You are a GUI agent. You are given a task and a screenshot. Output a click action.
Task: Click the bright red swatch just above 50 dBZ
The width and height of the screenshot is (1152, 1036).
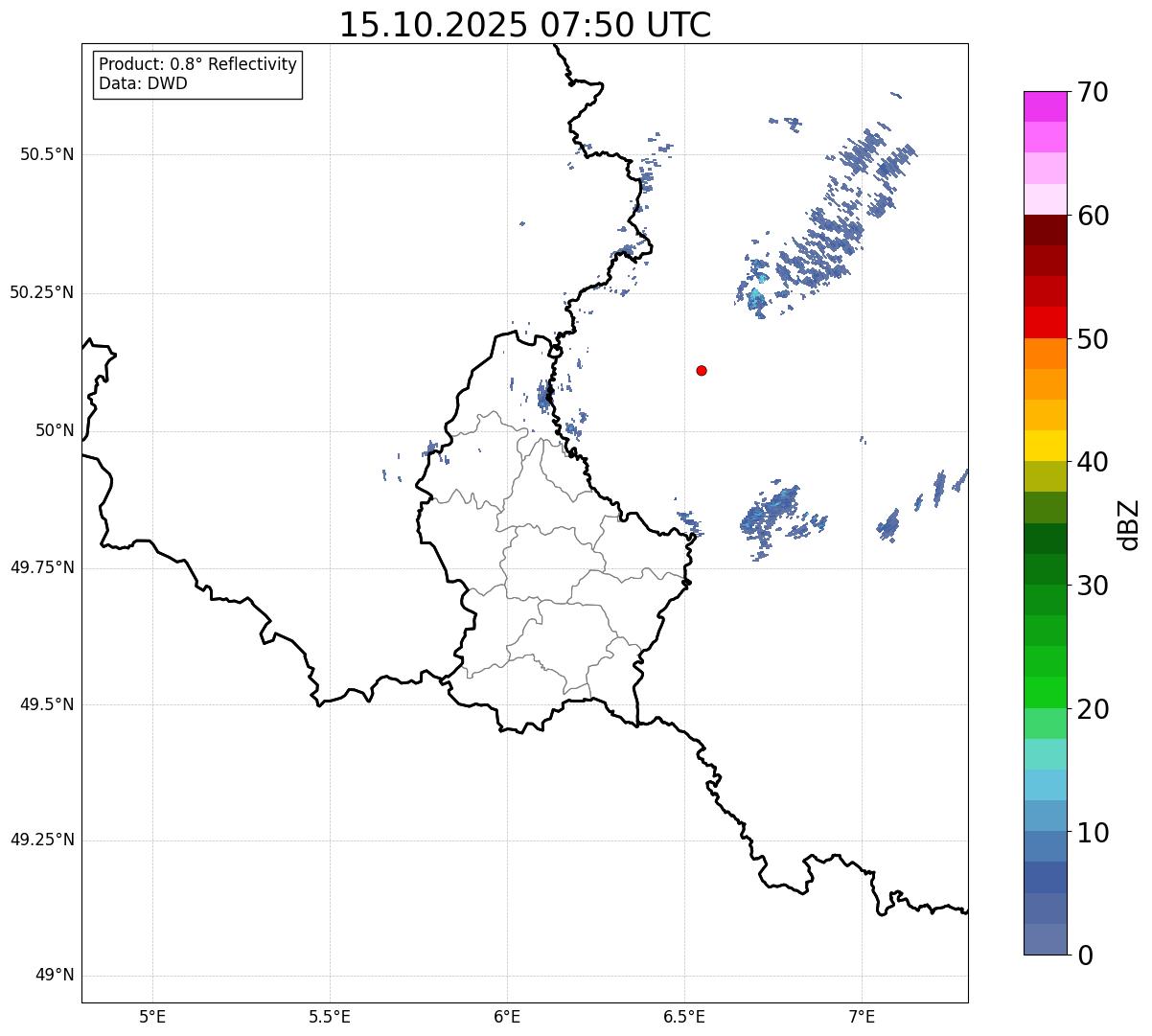pyautogui.click(x=1045, y=323)
